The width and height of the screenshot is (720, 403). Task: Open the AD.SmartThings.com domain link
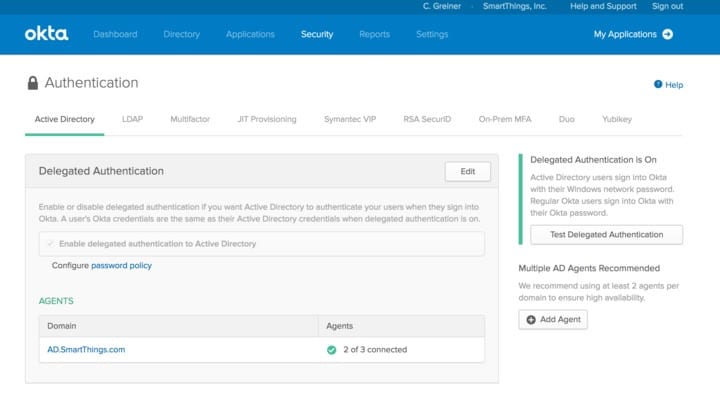(x=86, y=350)
